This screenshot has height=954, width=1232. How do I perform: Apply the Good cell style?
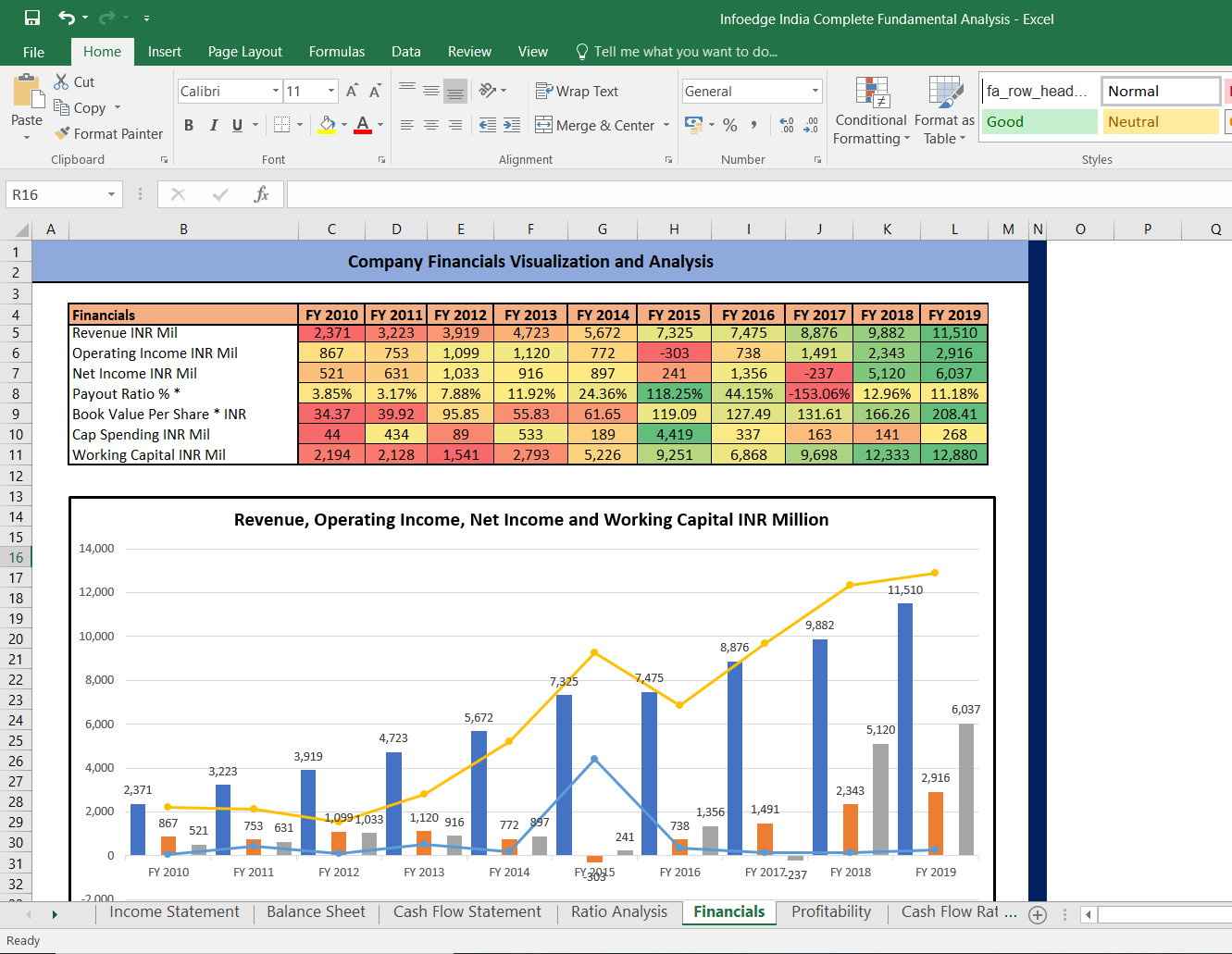tap(1039, 121)
